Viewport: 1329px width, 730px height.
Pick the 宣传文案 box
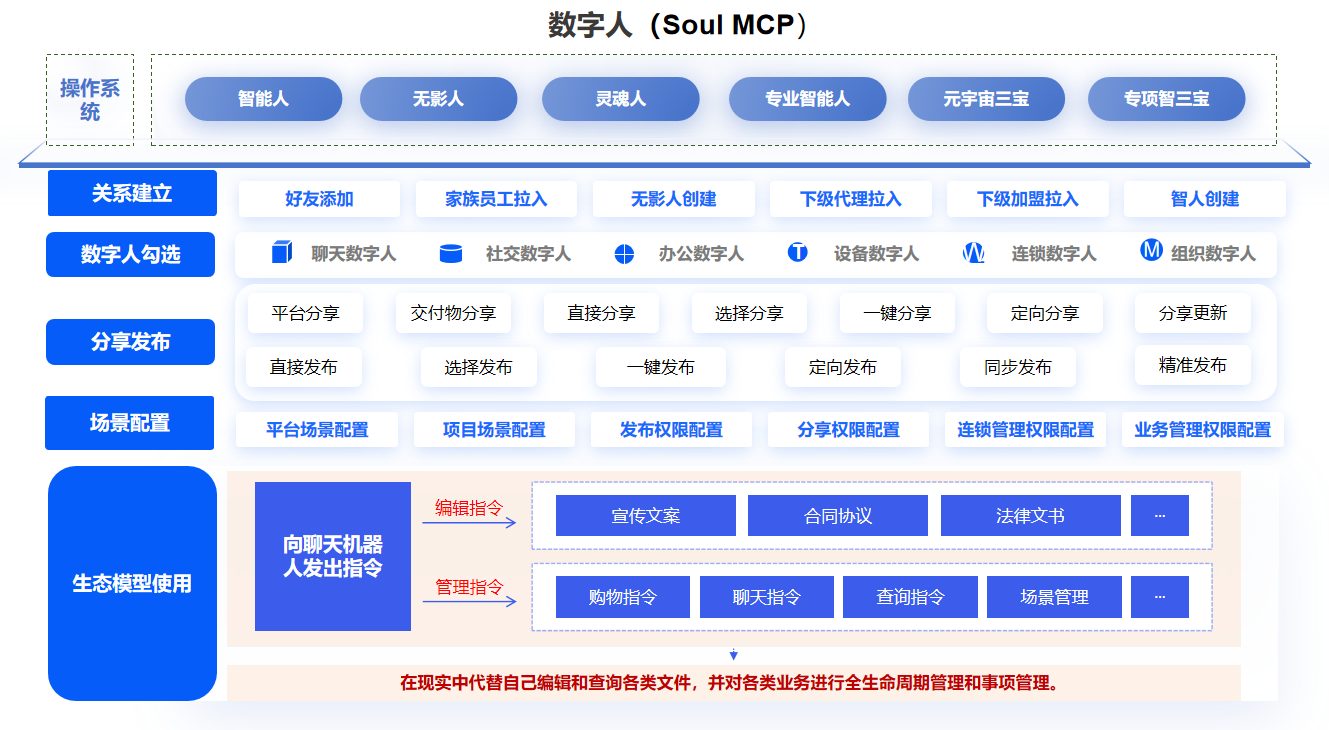[x=646, y=516]
